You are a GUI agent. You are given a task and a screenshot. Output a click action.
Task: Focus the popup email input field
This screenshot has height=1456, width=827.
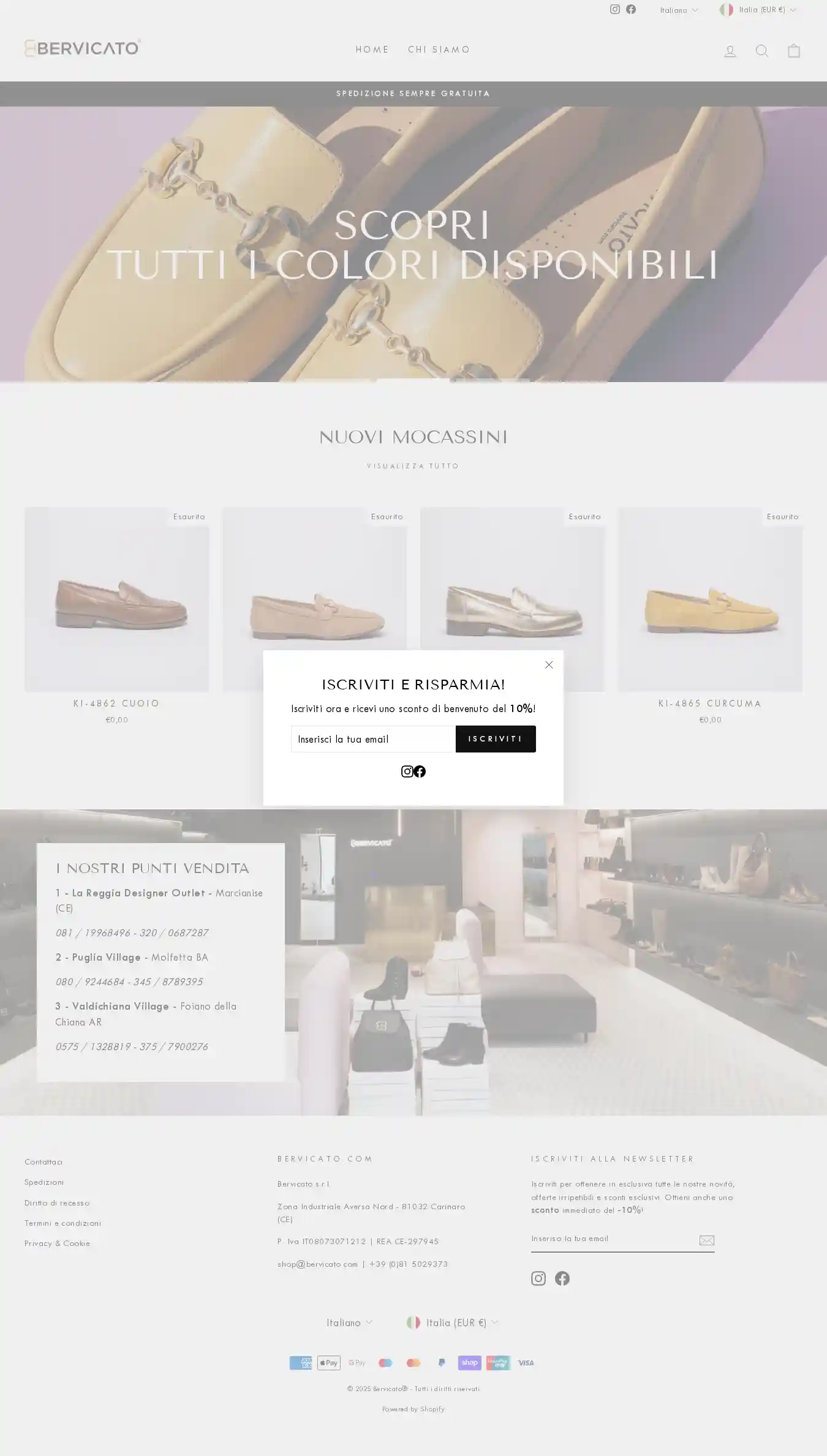coord(373,739)
